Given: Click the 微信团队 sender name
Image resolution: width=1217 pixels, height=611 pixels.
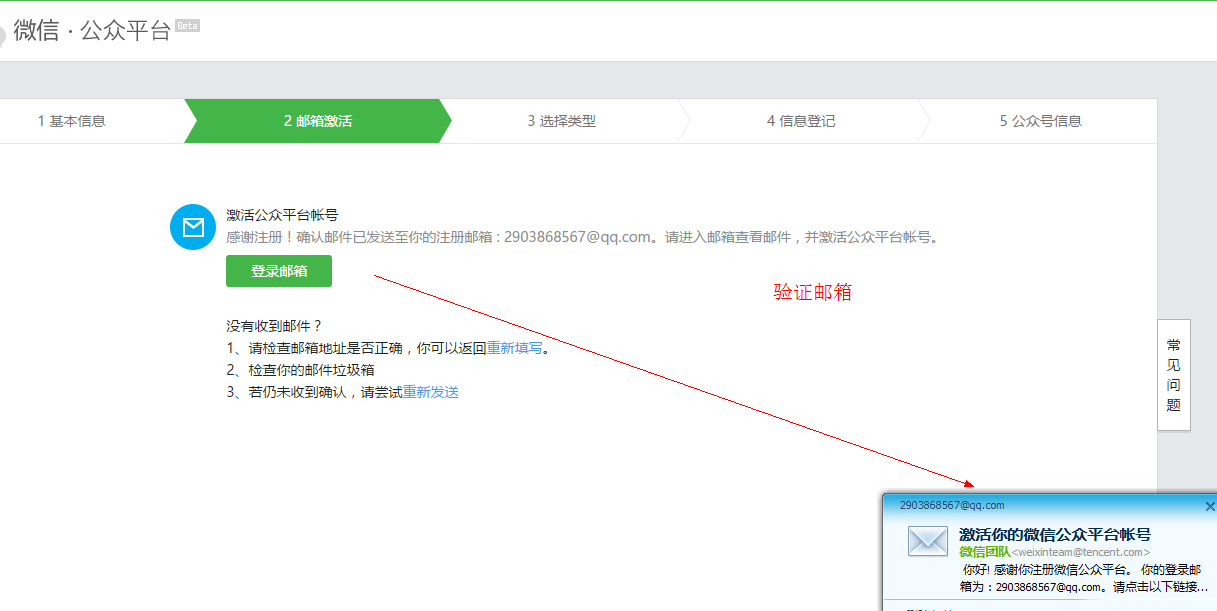Looking at the screenshot, I should click(x=984, y=552).
